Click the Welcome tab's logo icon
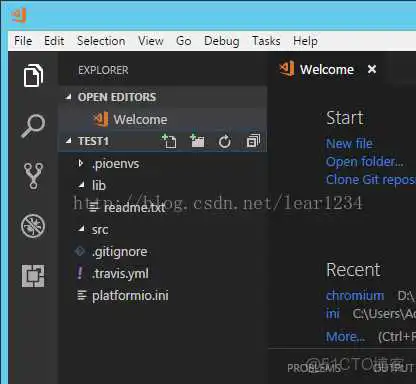 (287, 69)
